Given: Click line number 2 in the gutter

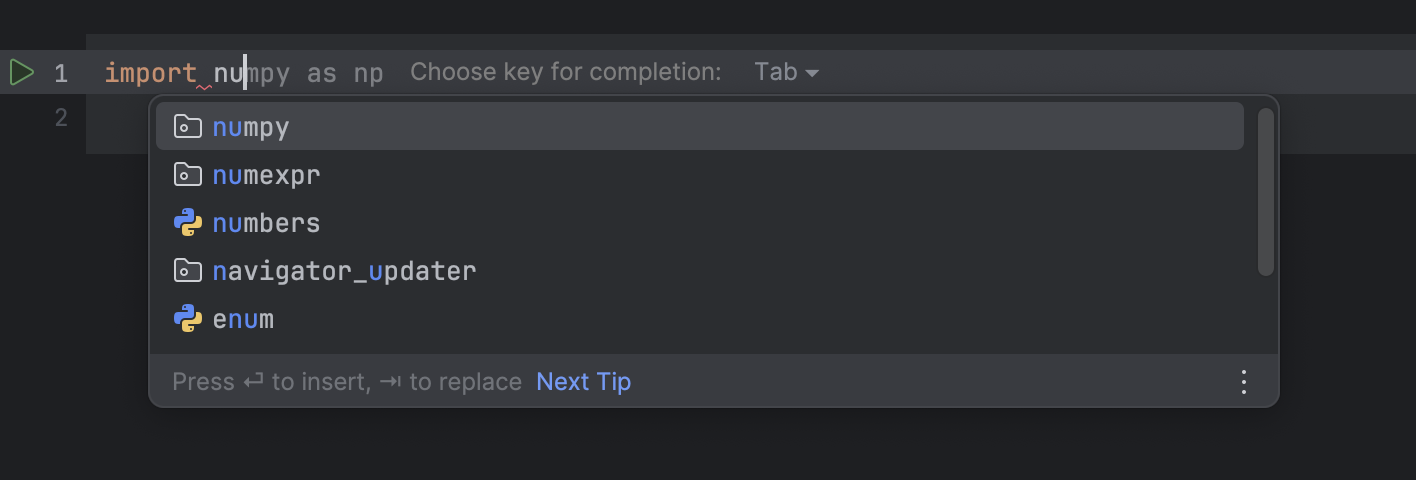Looking at the screenshot, I should click(61, 119).
